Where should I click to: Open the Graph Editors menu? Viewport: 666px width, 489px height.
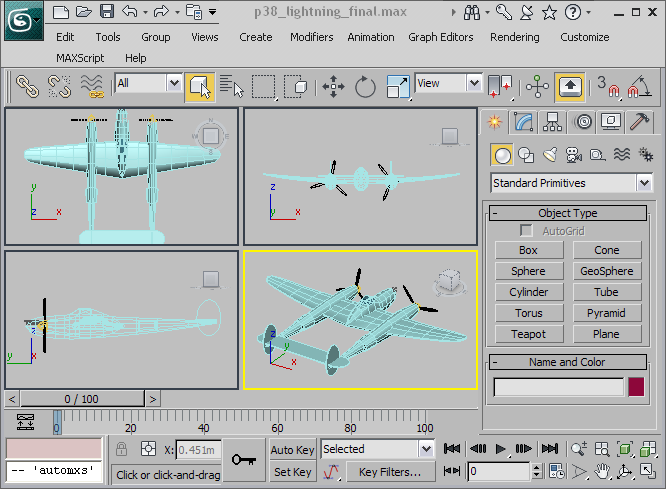tap(441, 37)
